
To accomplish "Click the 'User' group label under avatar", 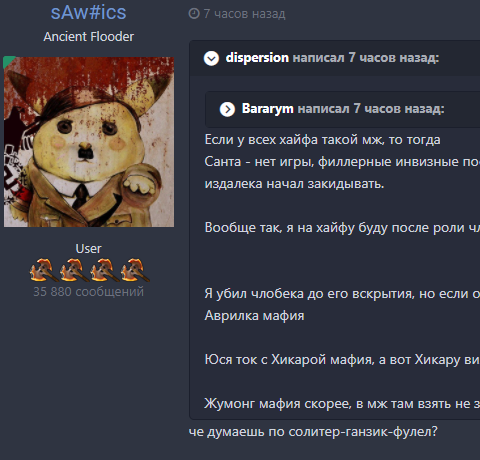I will point(88,249).
